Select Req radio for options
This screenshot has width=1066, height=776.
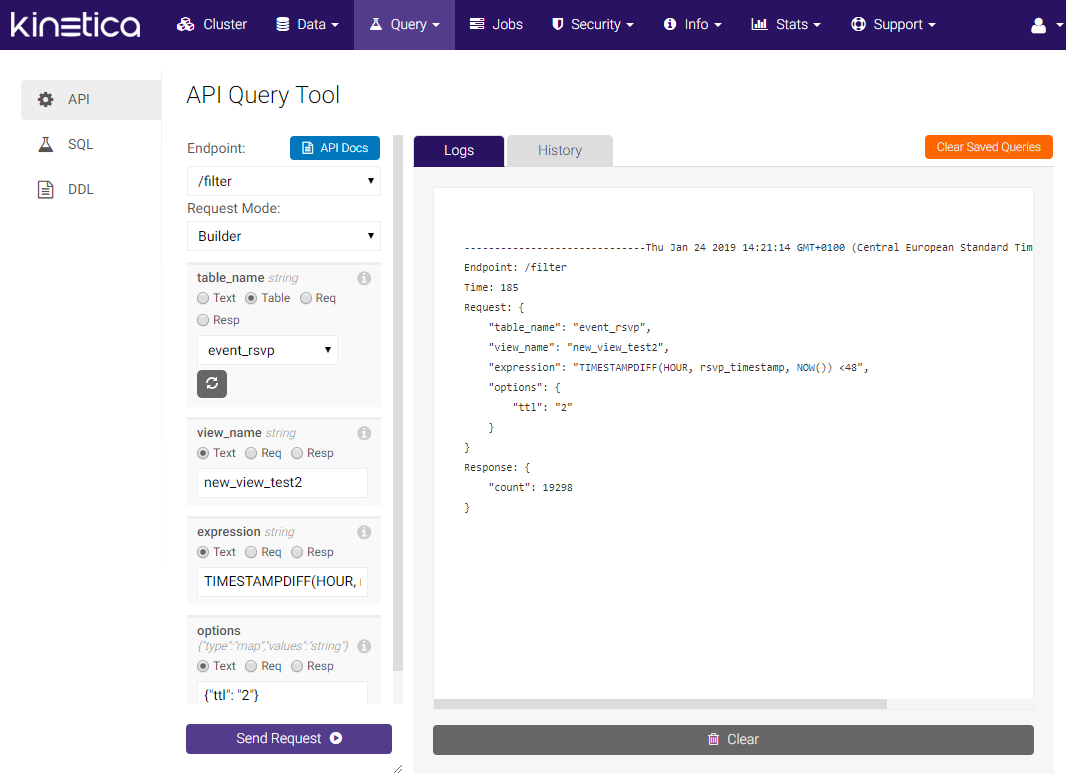251,667
